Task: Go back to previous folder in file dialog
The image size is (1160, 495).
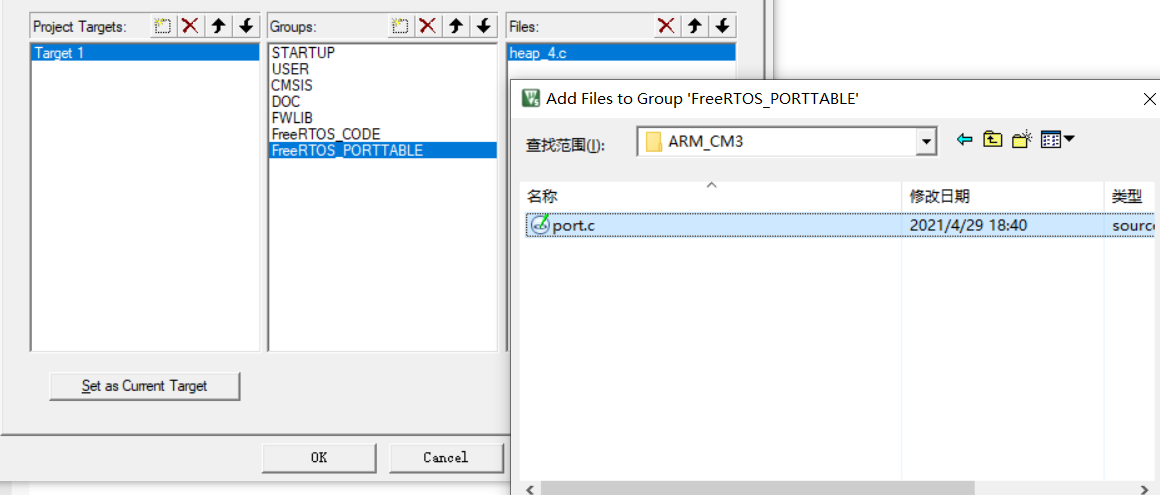Action: pos(964,139)
